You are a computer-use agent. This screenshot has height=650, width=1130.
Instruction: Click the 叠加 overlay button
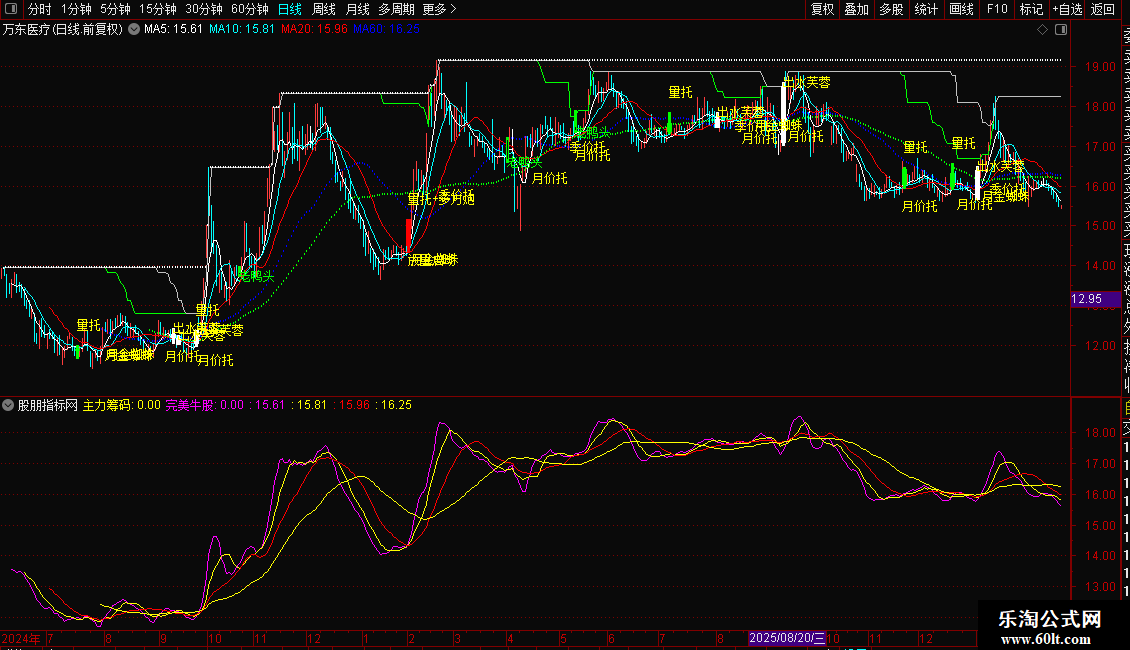(x=856, y=9)
